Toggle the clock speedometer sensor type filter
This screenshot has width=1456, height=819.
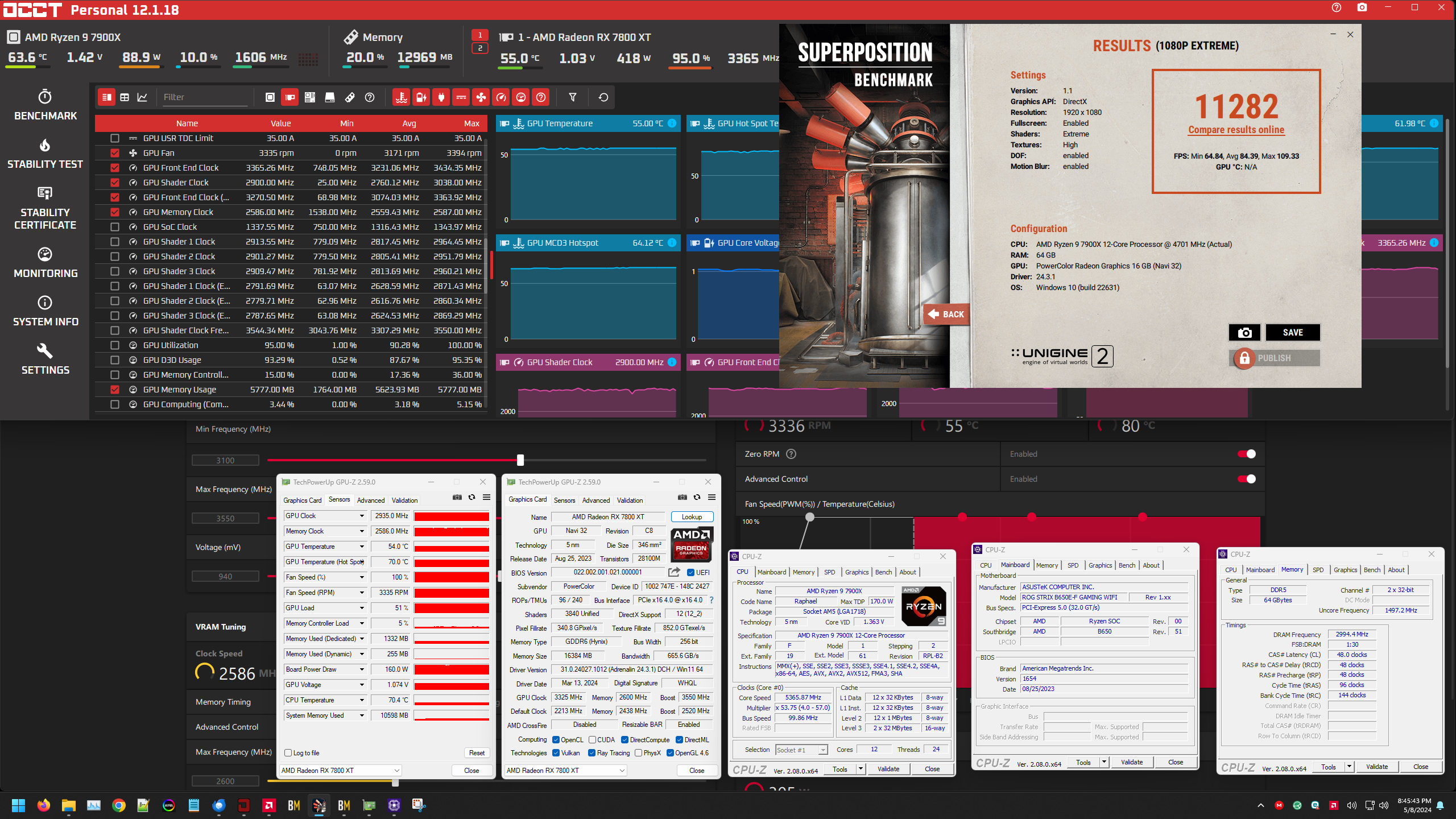pyautogui.click(x=501, y=97)
